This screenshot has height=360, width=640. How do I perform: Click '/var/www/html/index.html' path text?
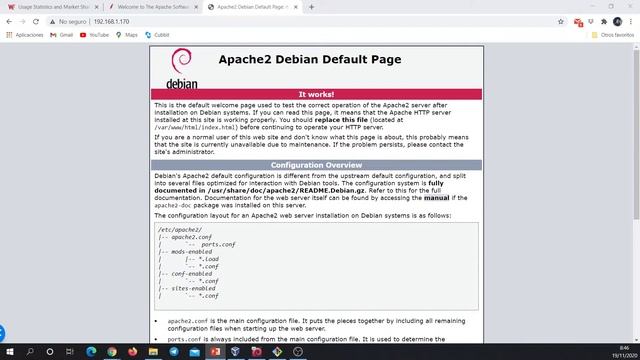point(196,127)
